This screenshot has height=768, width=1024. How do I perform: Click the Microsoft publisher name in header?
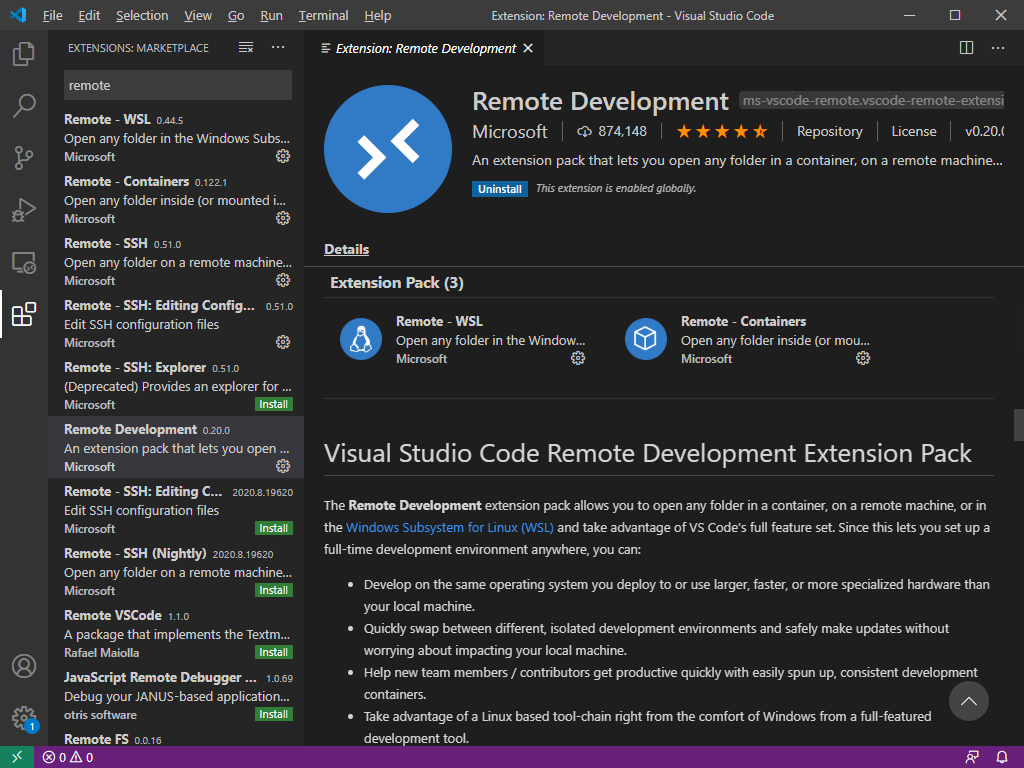509,131
